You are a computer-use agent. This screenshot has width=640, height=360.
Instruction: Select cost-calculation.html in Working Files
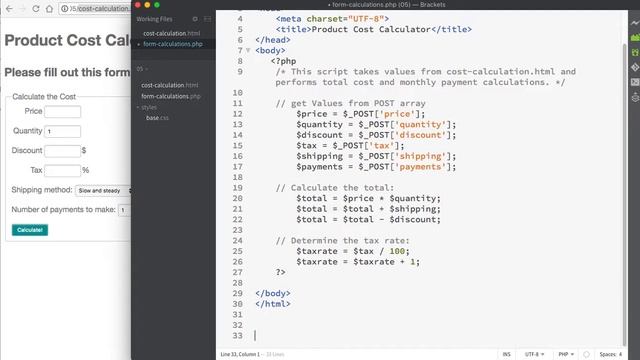(172, 33)
